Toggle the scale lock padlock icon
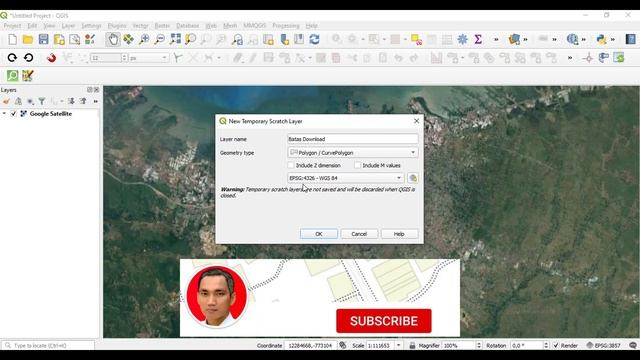The width and height of the screenshot is (640, 360). (x=412, y=345)
